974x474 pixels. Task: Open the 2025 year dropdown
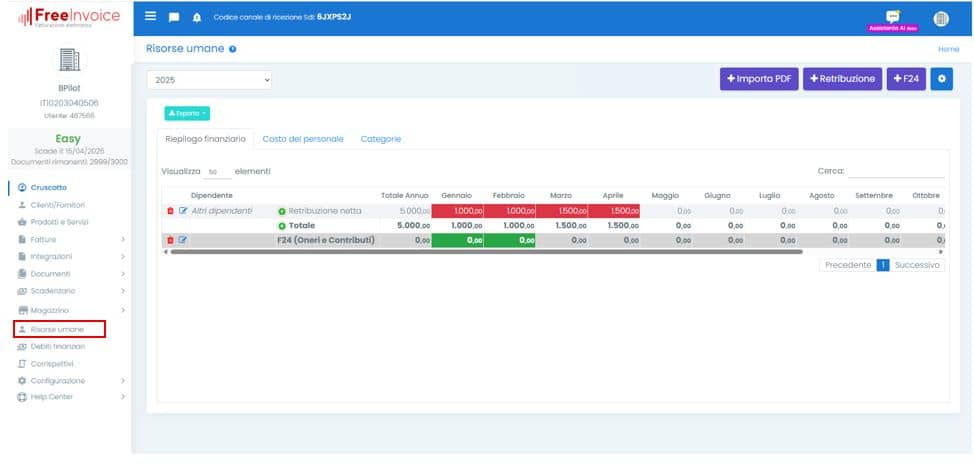209,80
